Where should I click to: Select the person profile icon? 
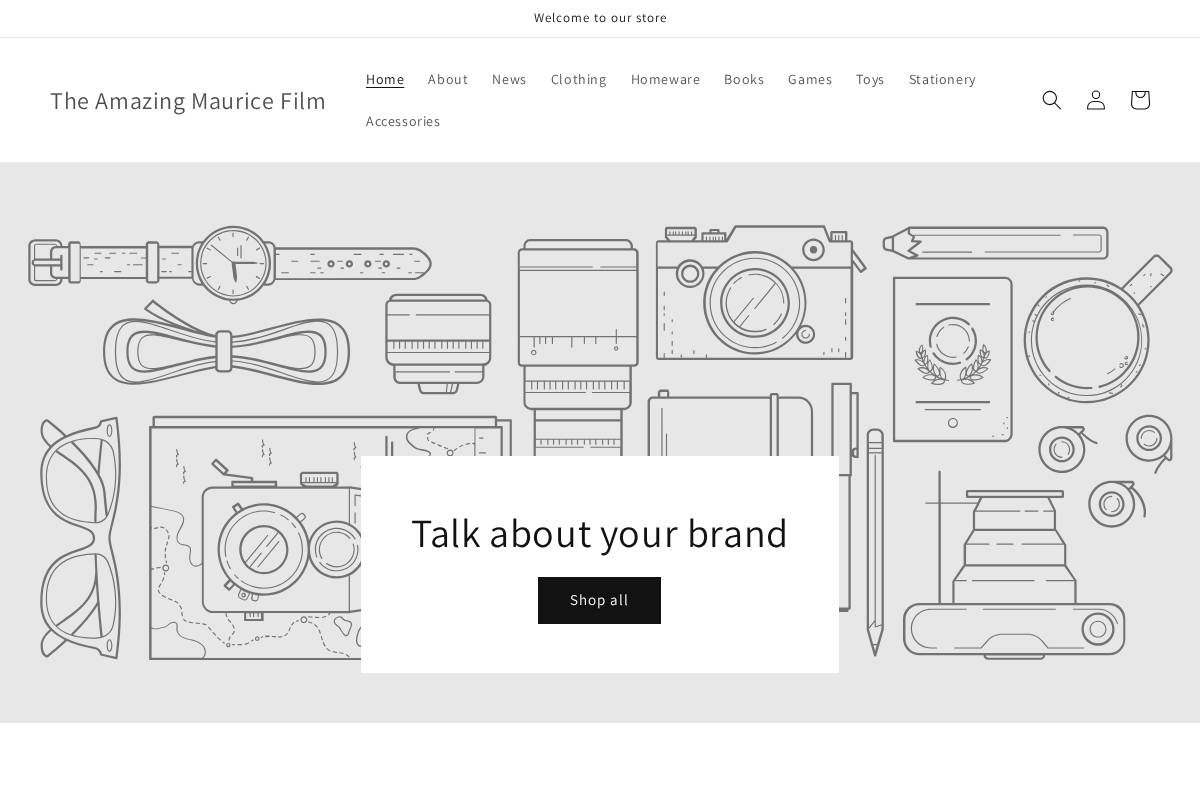point(1096,100)
